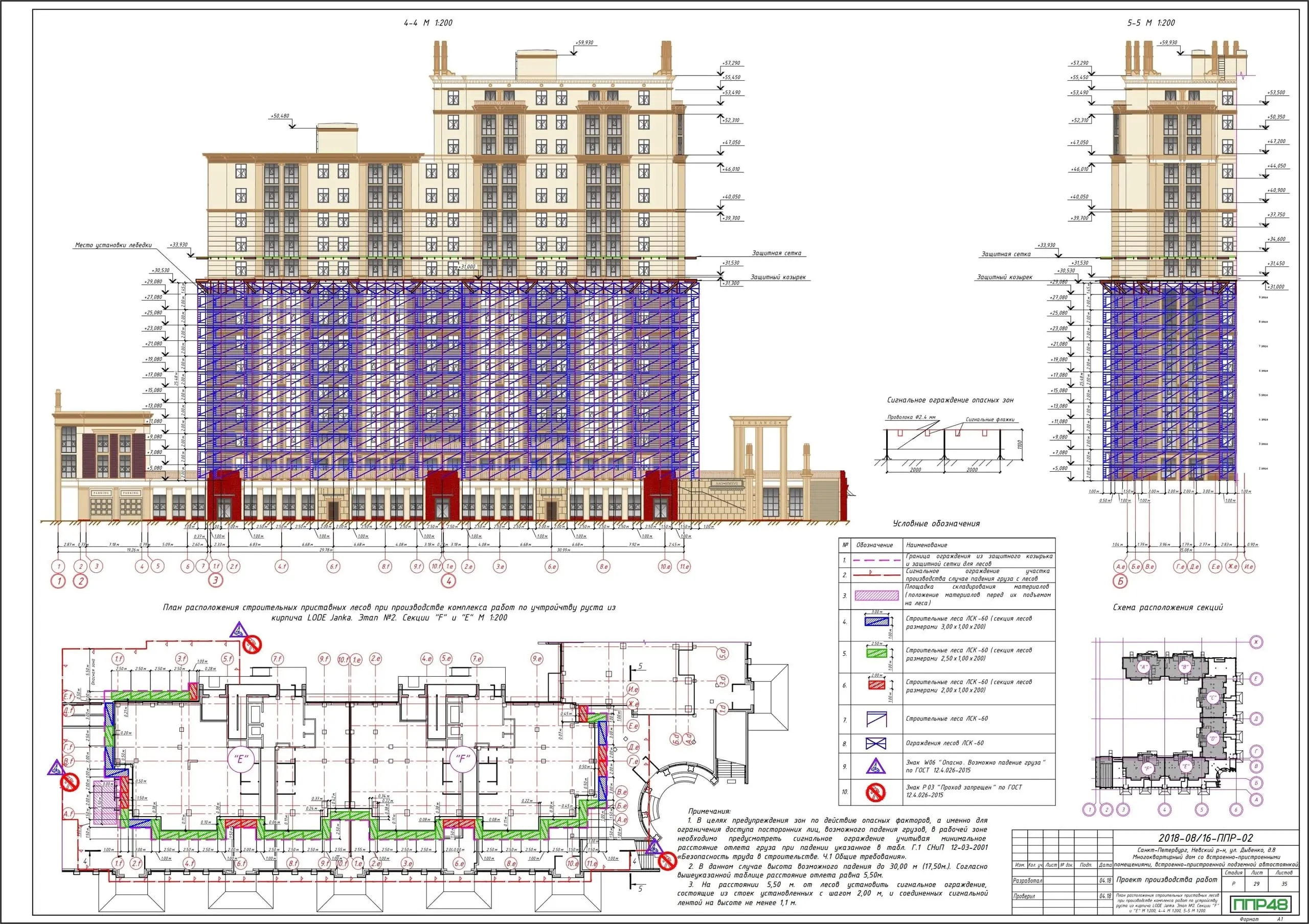Pick the blue 3.00 m scaffold swatch in the legend
Image resolution: width=1309 pixels, height=924 pixels.
[876, 621]
